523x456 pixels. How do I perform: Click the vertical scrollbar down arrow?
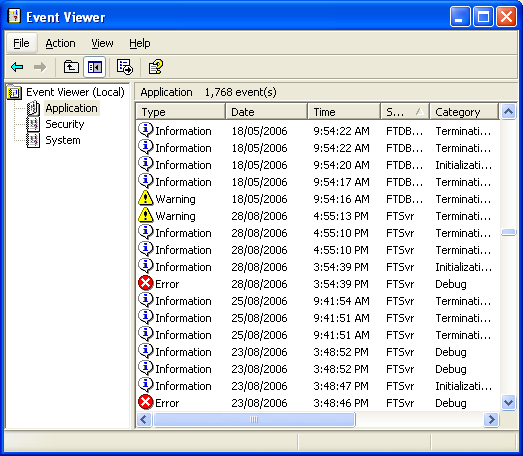(x=508, y=403)
